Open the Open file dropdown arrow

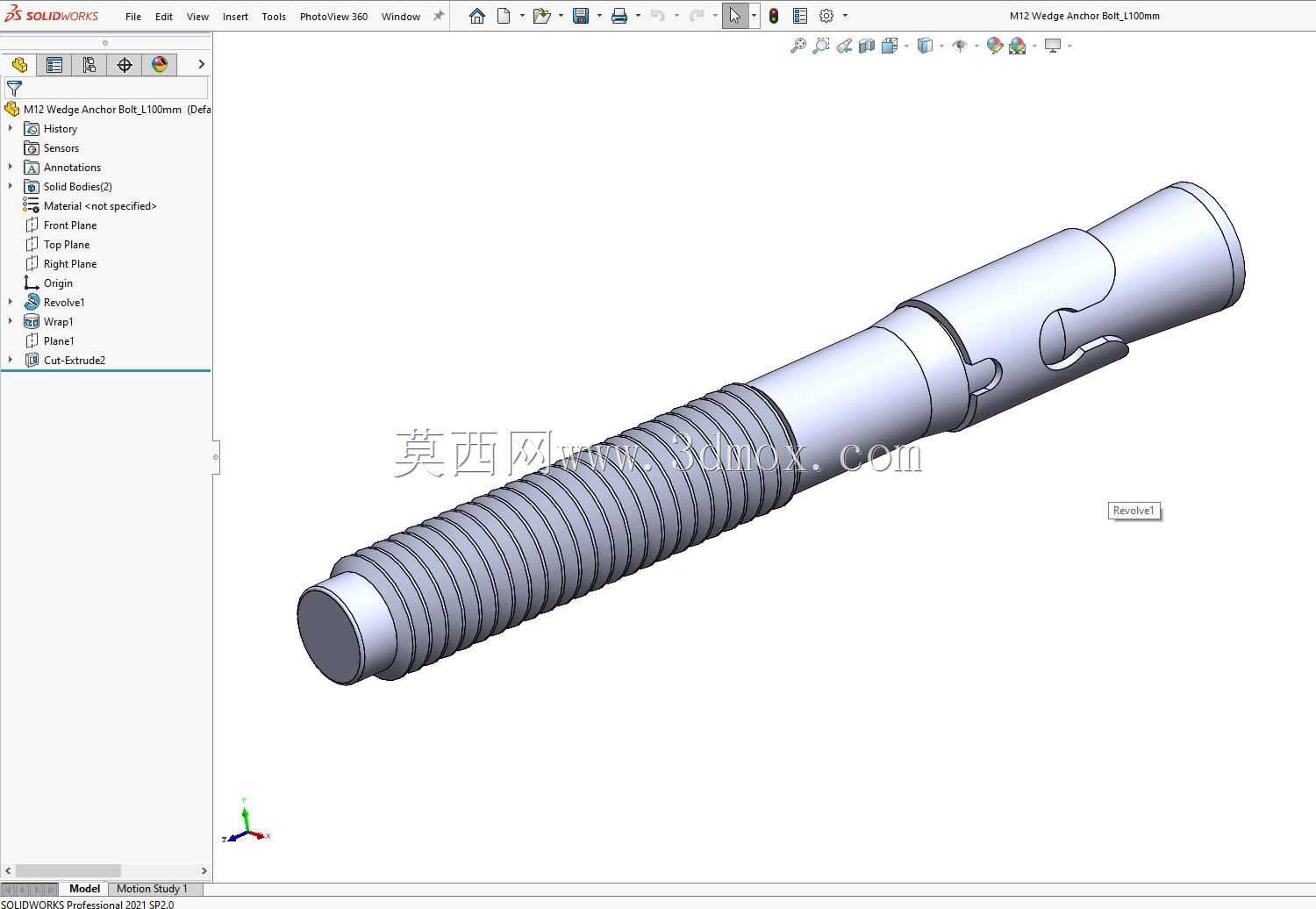tap(561, 16)
